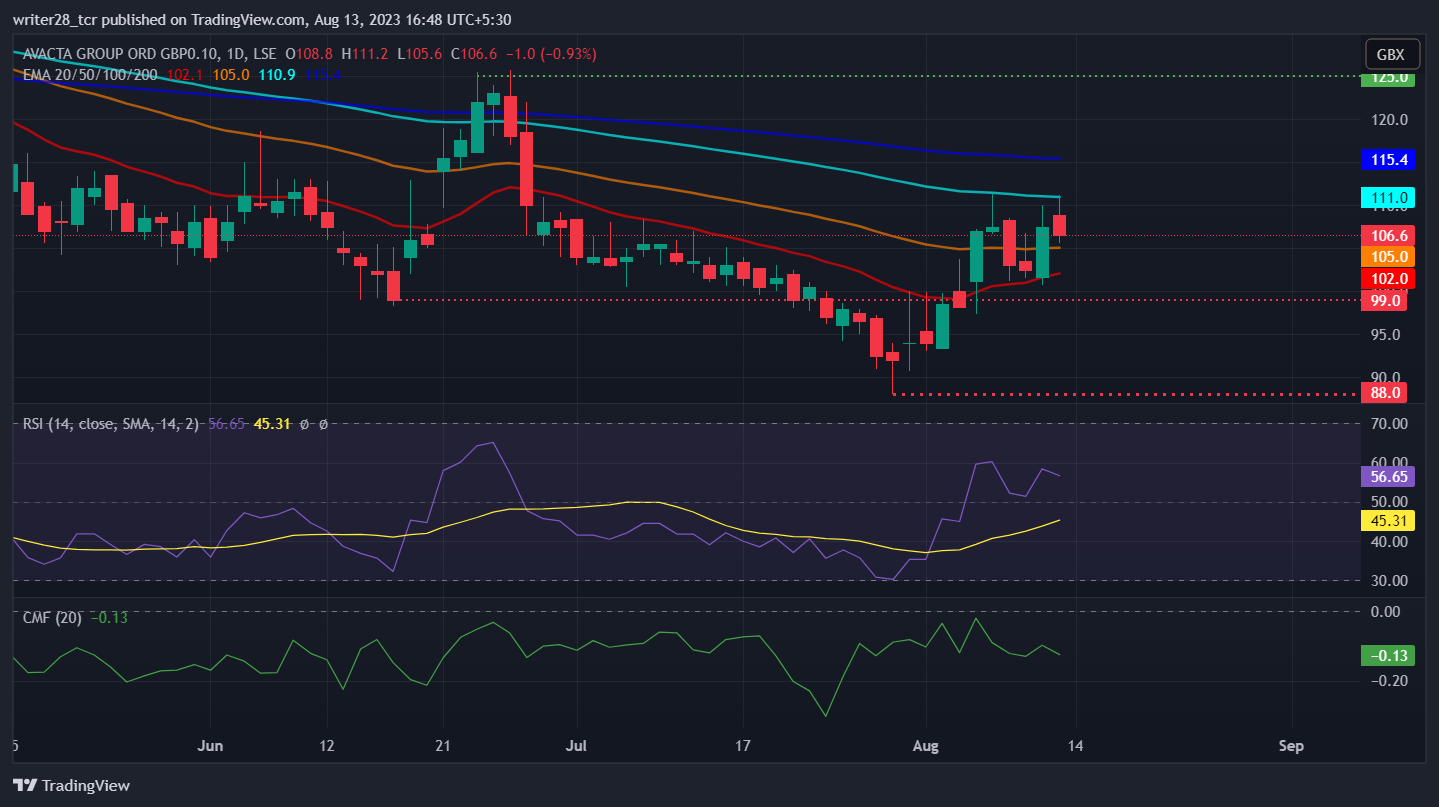
Task: Click the orange 105.0 label on price axis
Action: coord(1388,256)
